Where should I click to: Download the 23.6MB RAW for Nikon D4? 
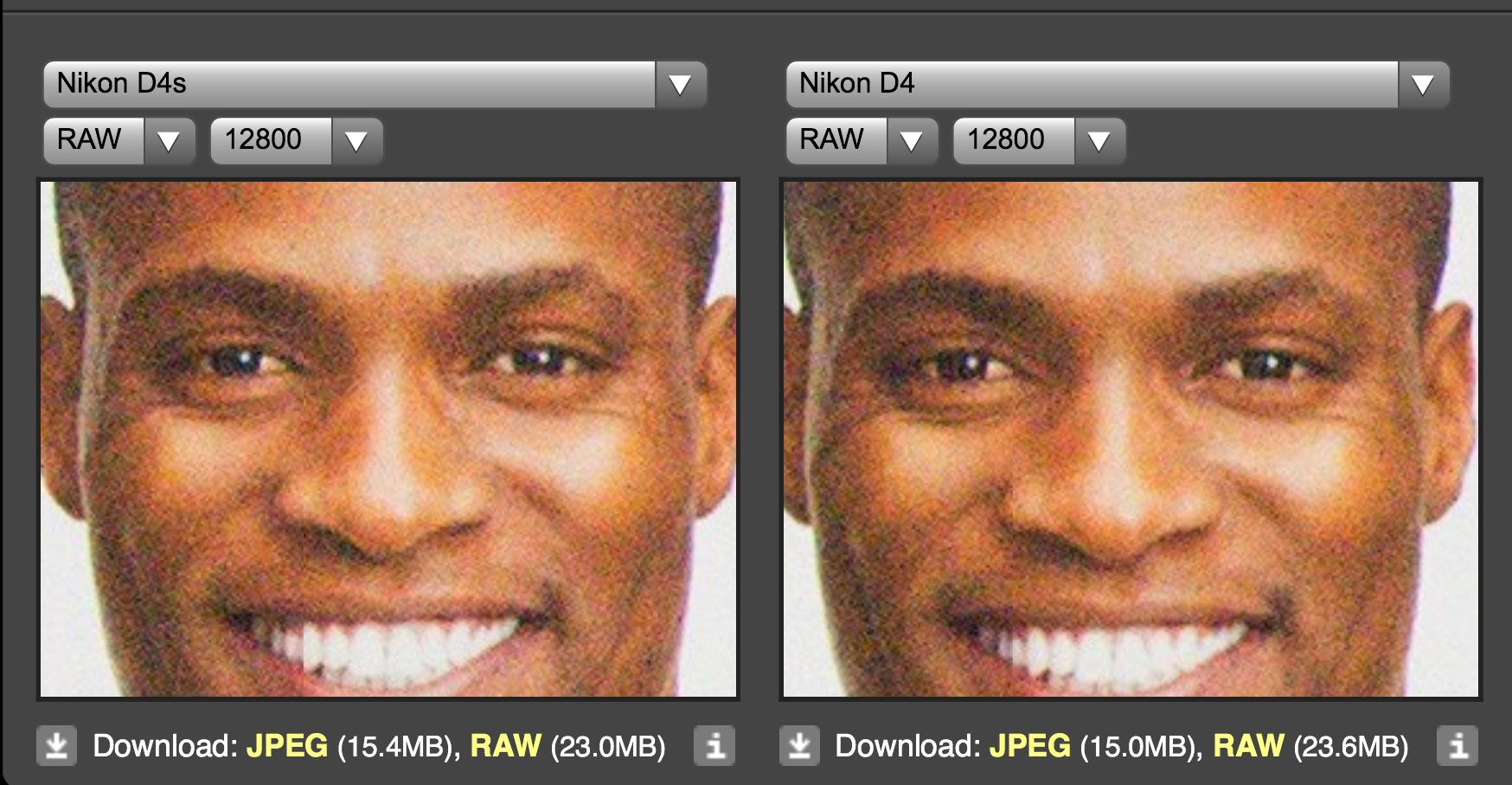coord(1249,746)
